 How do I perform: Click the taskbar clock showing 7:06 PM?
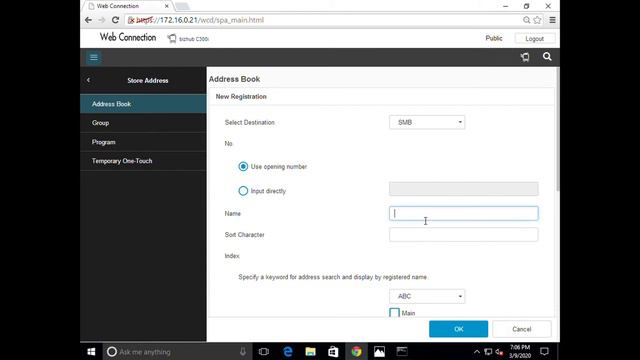click(x=520, y=351)
